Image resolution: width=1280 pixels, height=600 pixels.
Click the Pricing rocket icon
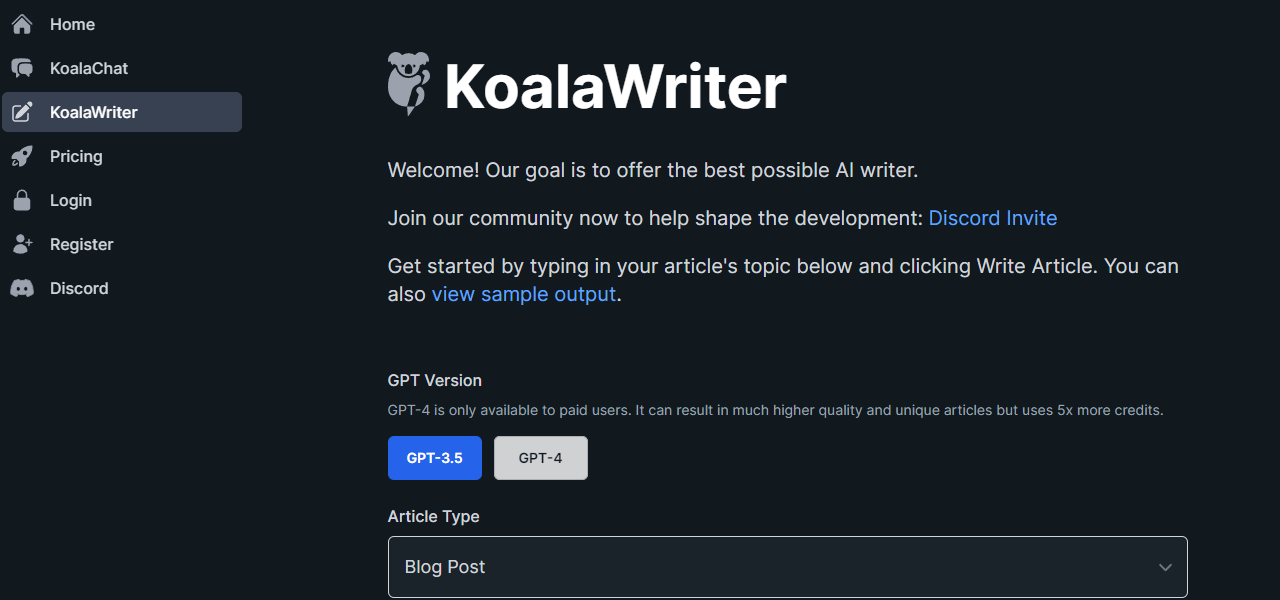pyautogui.click(x=22, y=156)
